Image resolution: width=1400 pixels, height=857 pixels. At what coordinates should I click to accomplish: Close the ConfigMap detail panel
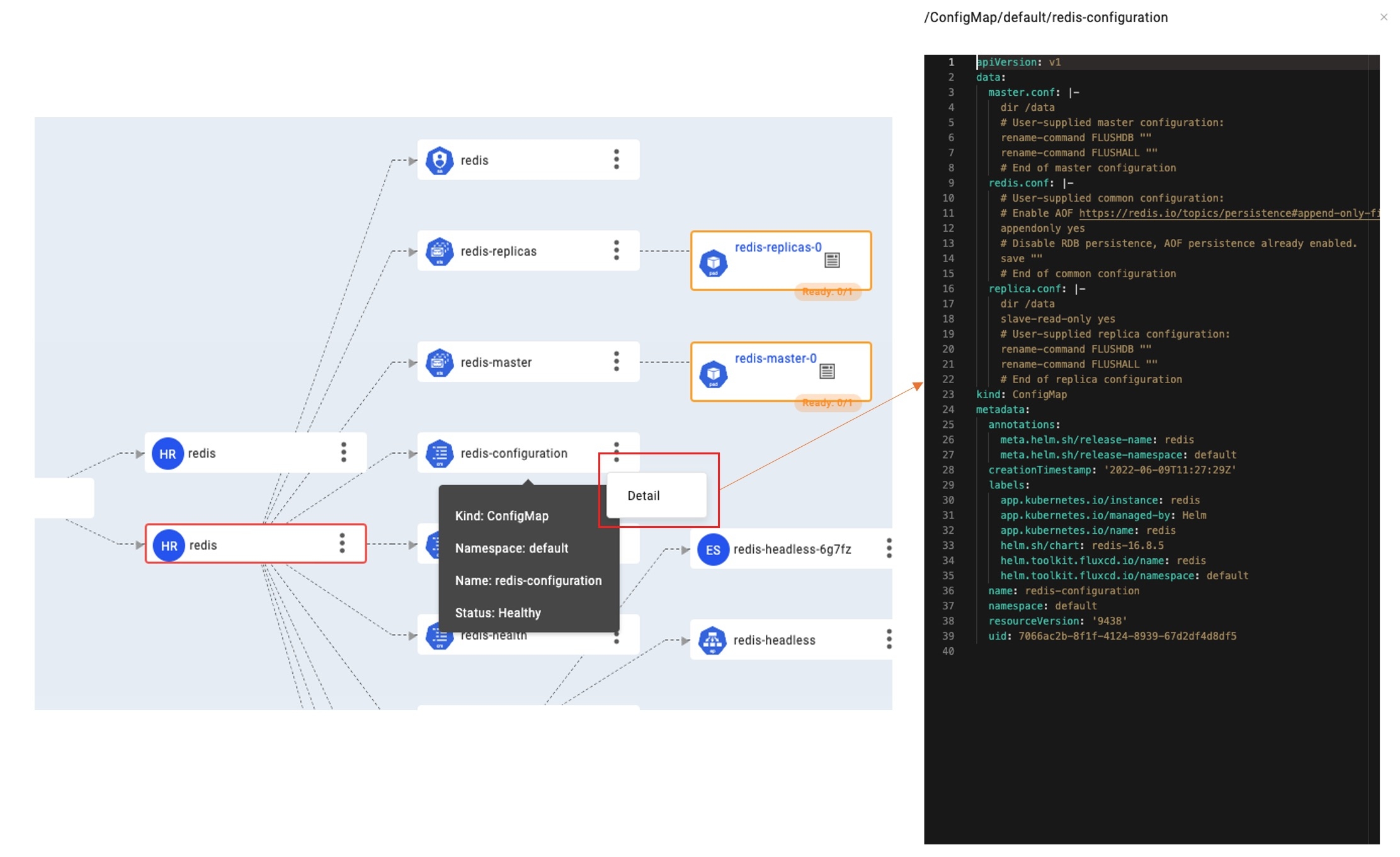1383,17
